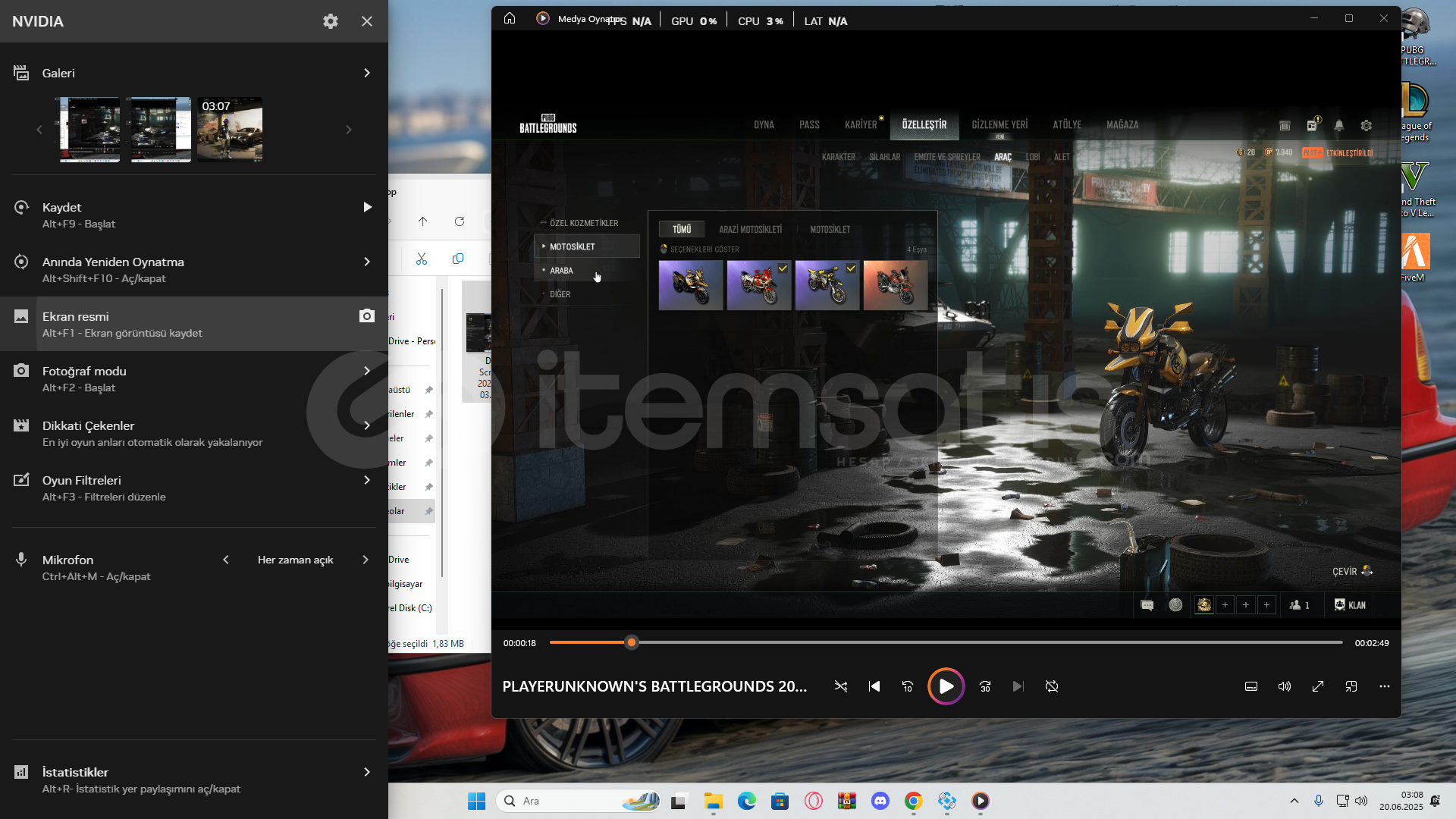Go to previous gallery thumbnails
Image resolution: width=1456 pixels, height=819 pixels.
pos(39,130)
